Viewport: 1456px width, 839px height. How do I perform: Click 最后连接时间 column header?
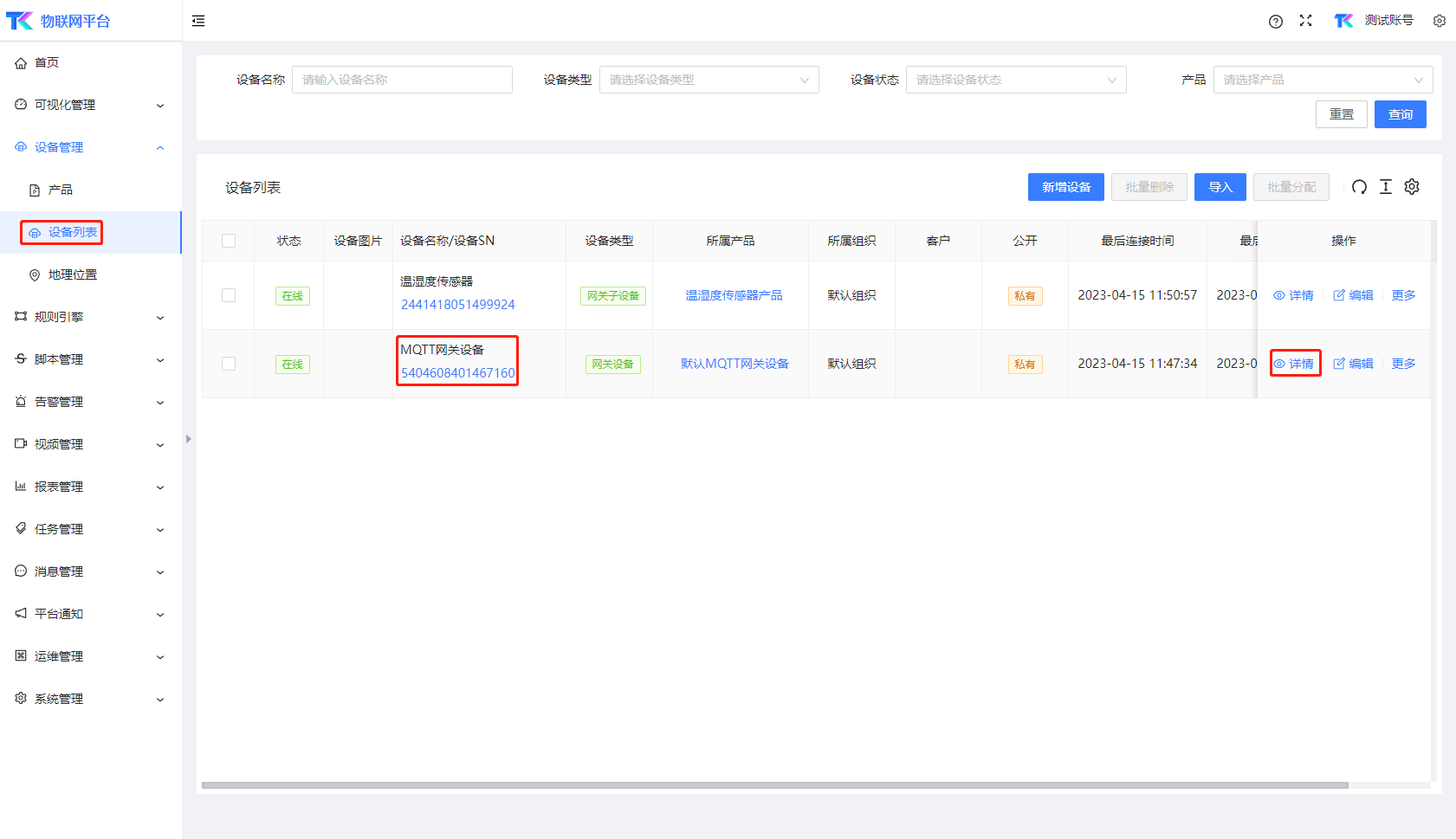[1137, 241]
